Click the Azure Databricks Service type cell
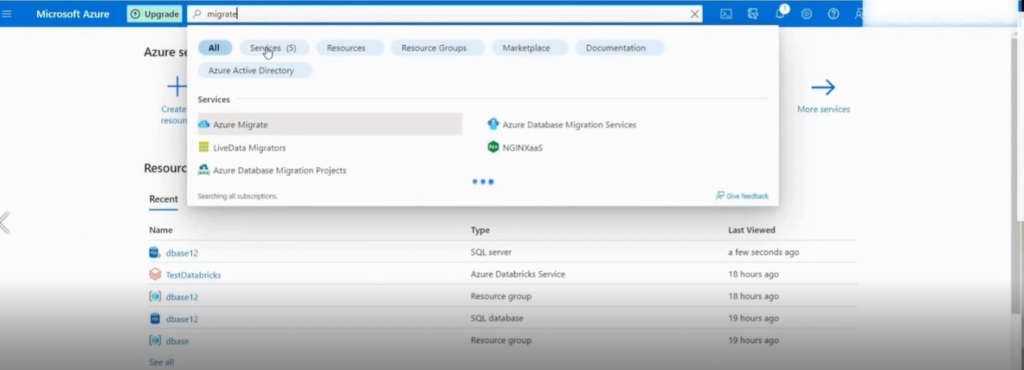 click(518, 274)
